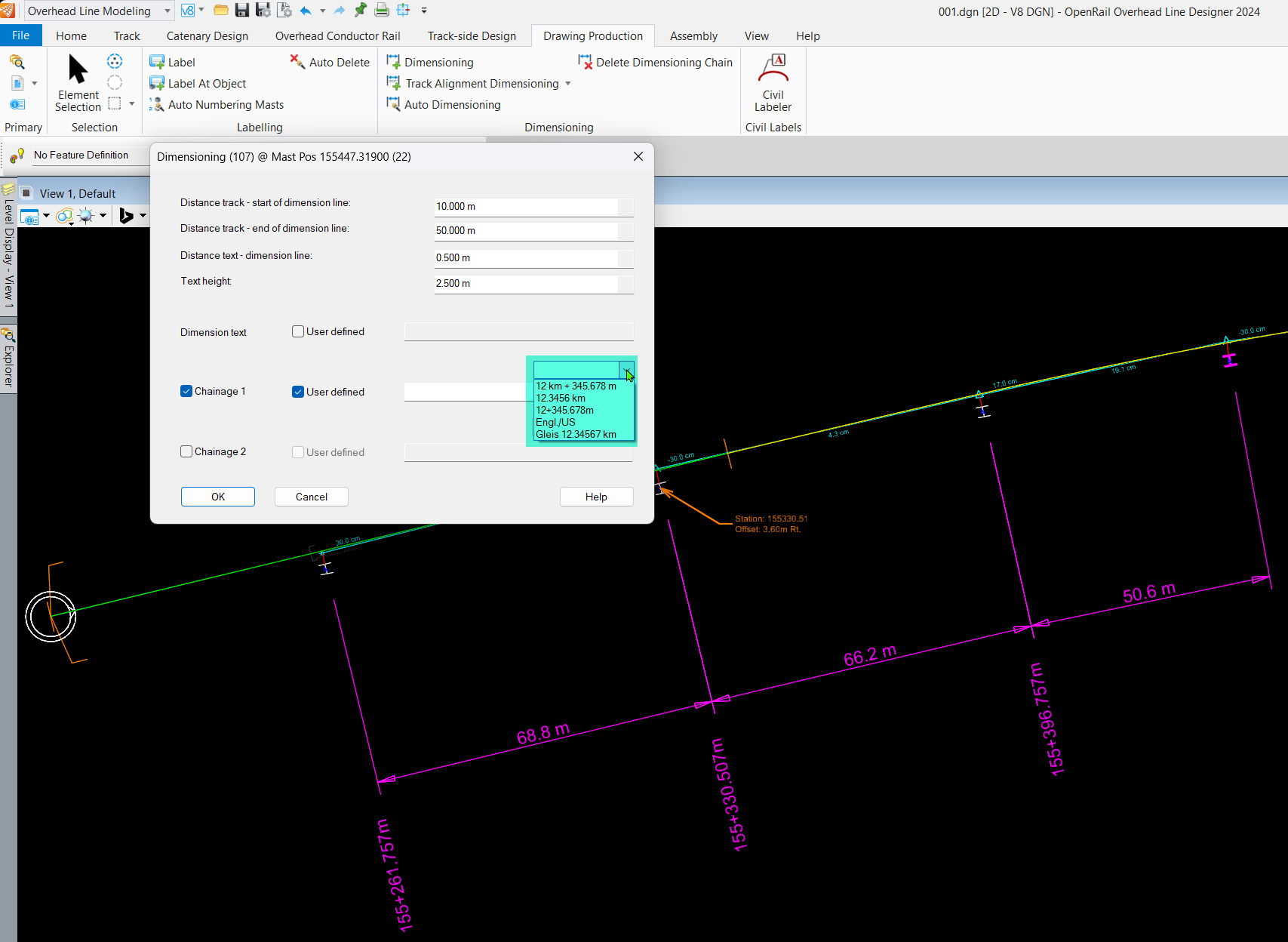Screen dimensions: 1288x942
Task: Enable the Chainage 2 checkbox
Action: (186, 451)
